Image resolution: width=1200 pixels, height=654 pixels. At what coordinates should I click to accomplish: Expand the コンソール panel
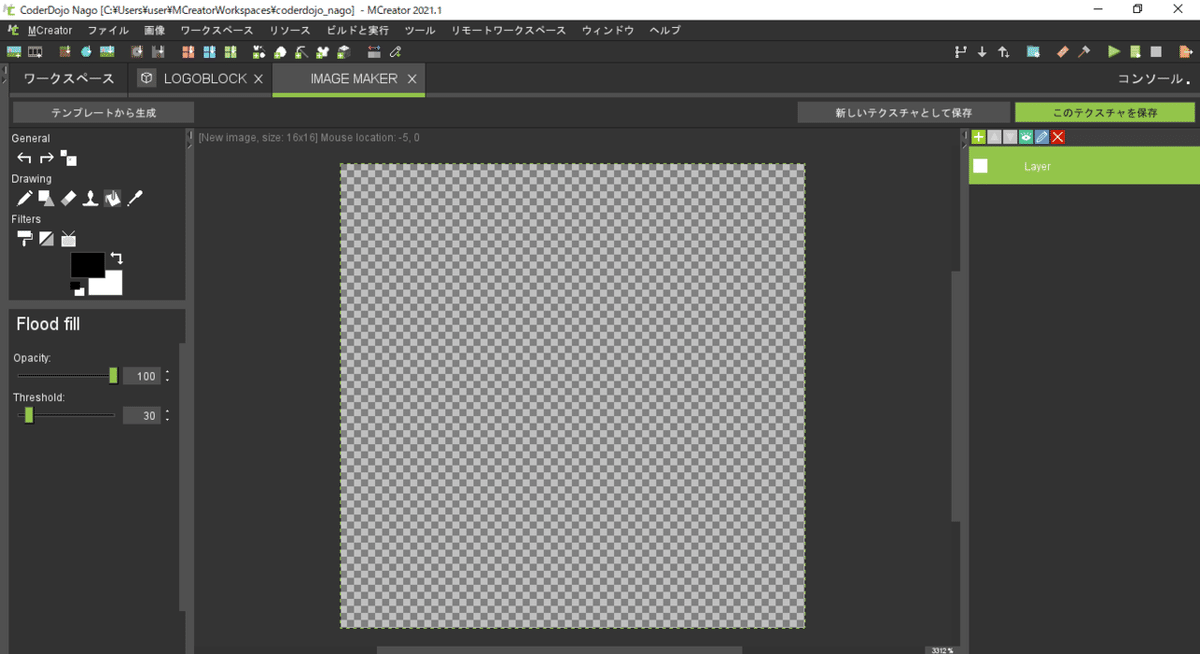pos(1152,78)
